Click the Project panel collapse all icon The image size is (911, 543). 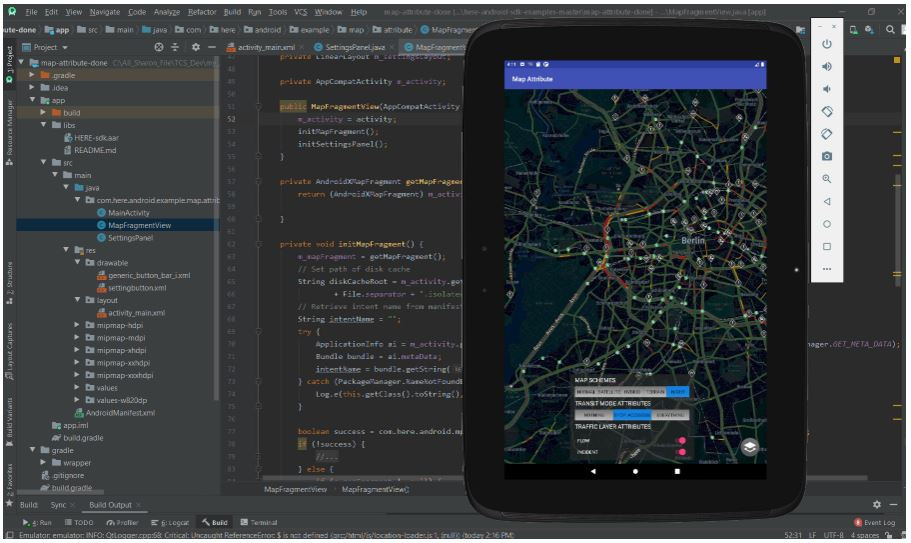coord(175,47)
